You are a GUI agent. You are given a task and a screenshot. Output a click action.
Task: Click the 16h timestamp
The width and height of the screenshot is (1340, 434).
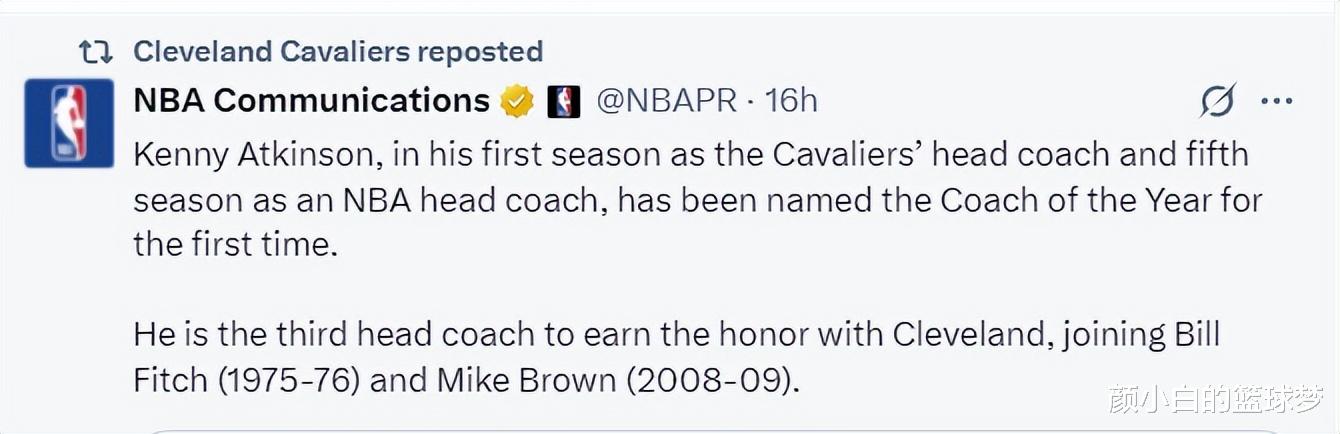coord(791,101)
